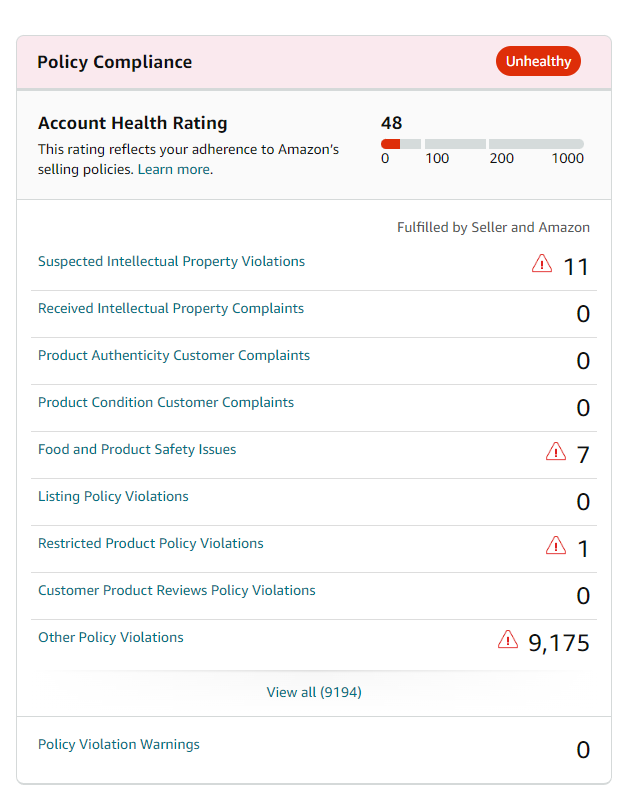
Task: Click warning icon beside Other Policy Violations
Action: click(x=508, y=640)
